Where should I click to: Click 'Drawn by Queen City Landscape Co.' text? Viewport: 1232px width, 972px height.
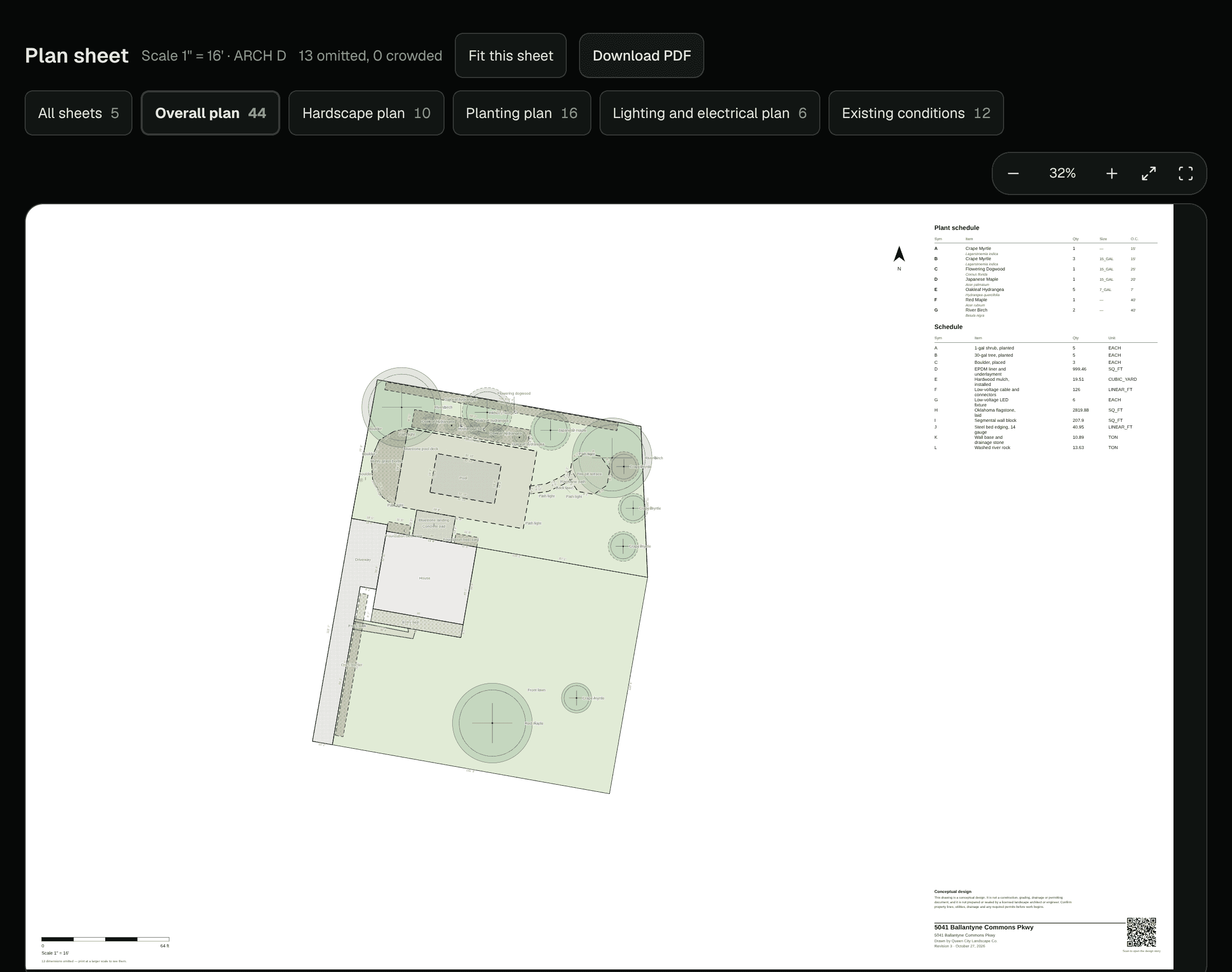tap(966, 941)
